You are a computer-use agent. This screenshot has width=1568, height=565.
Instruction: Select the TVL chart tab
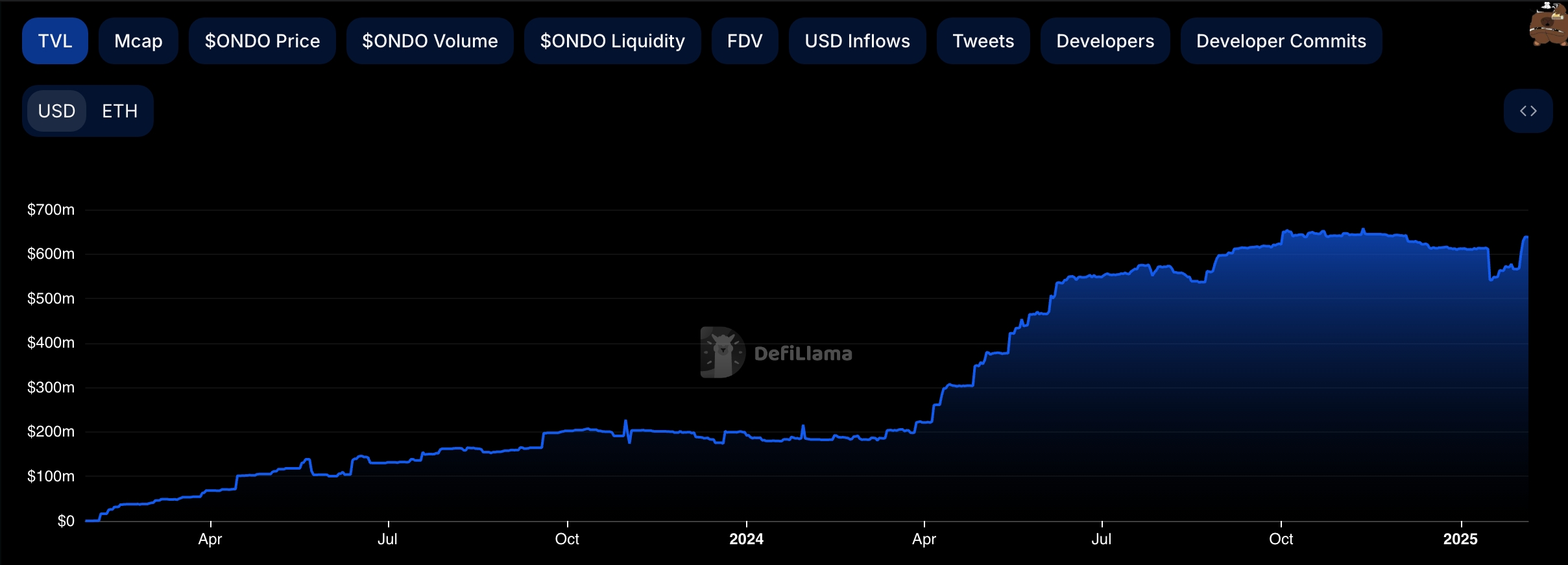click(x=55, y=41)
